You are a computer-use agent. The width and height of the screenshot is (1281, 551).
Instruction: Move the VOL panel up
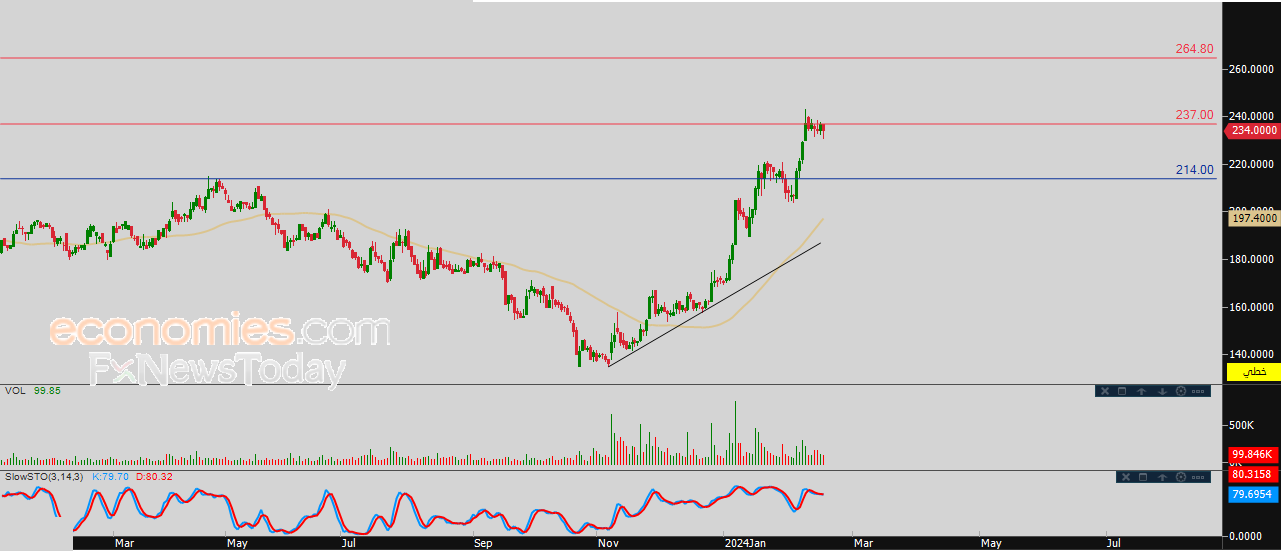coord(1141,391)
